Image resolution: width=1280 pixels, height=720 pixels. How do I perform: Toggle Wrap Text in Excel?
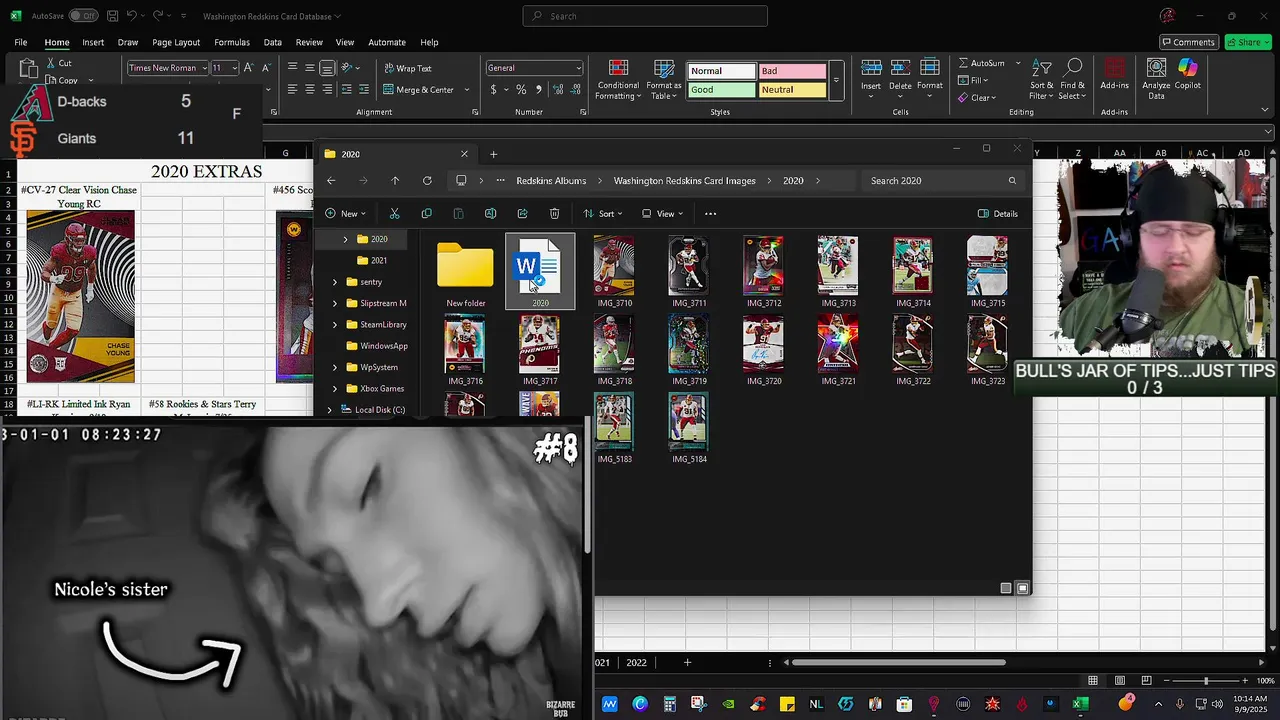[408, 68]
